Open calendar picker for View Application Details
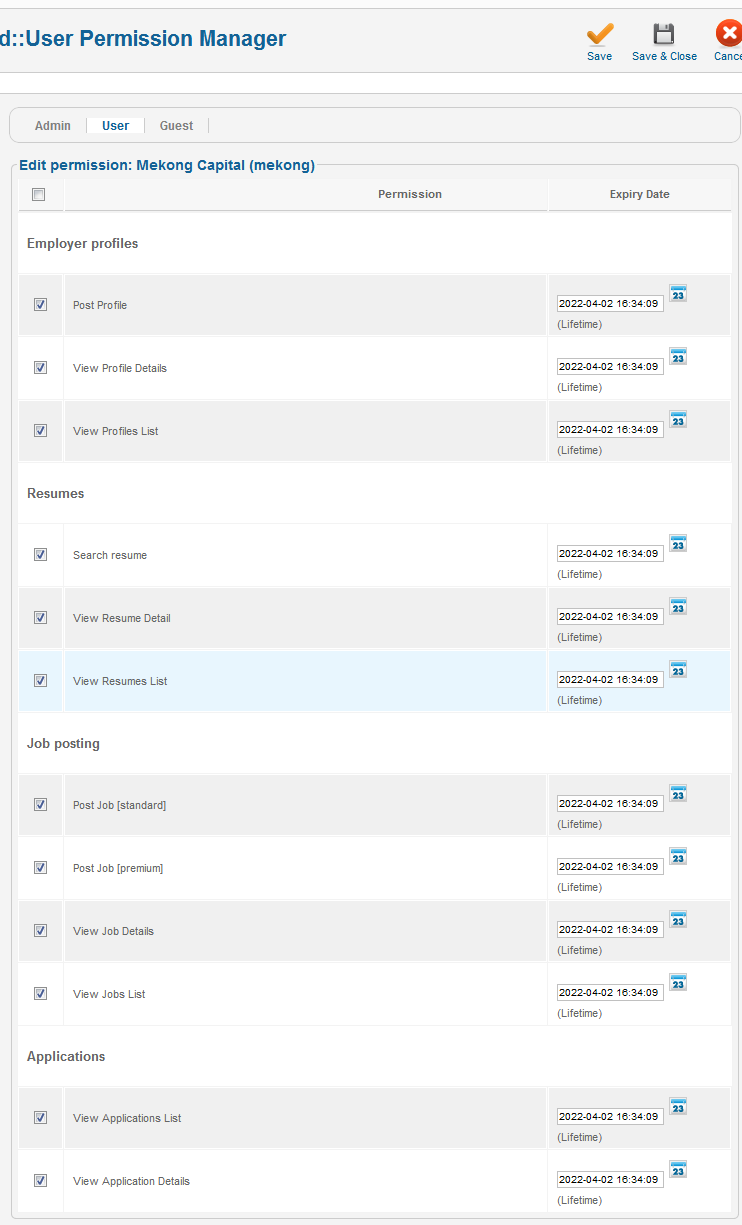Image resolution: width=742 pixels, height=1225 pixels. tap(678, 1170)
